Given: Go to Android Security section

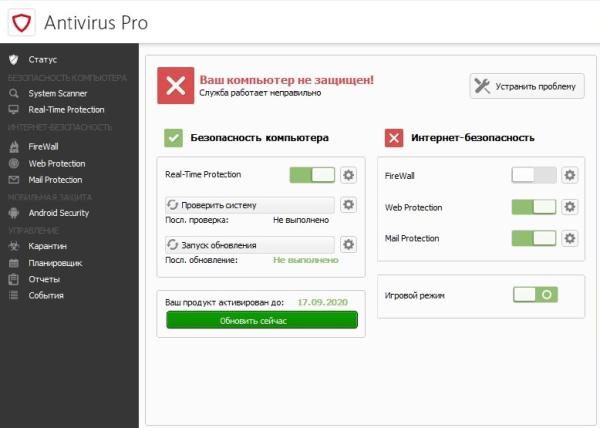Looking at the screenshot, I should click(59, 213).
